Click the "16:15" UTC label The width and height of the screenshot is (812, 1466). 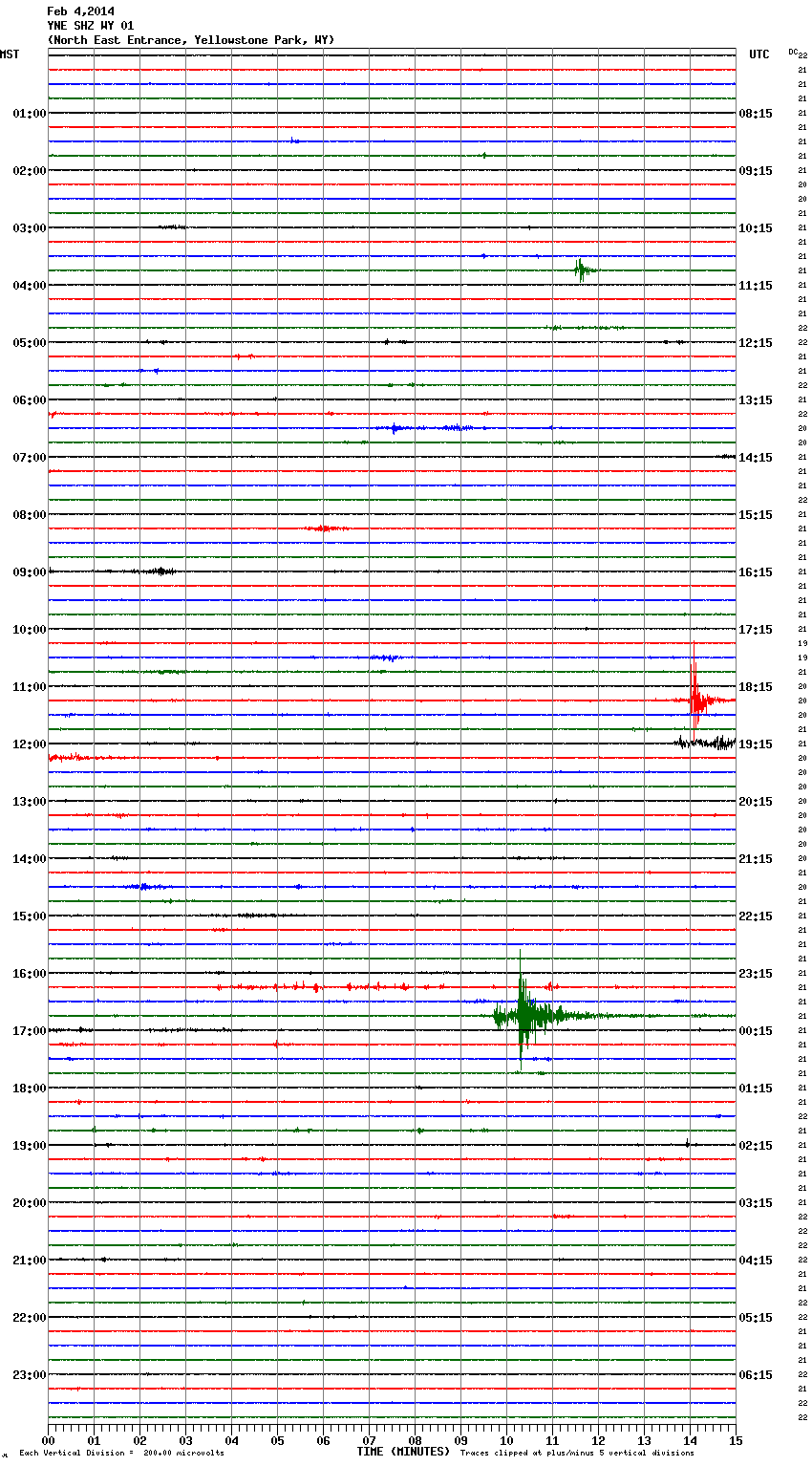pyautogui.click(x=756, y=572)
